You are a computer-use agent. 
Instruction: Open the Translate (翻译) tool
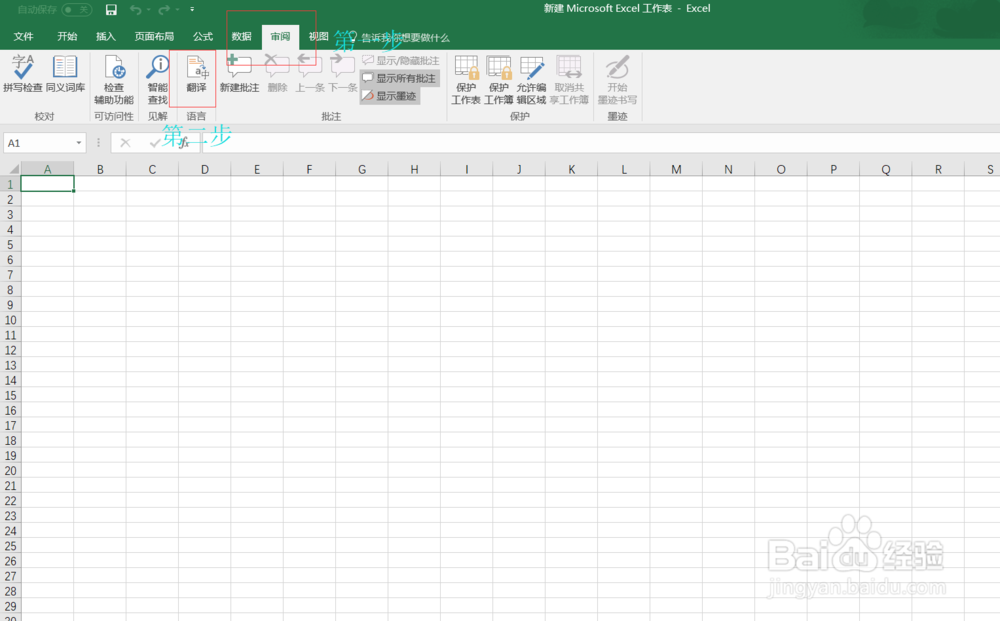[196, 75]
